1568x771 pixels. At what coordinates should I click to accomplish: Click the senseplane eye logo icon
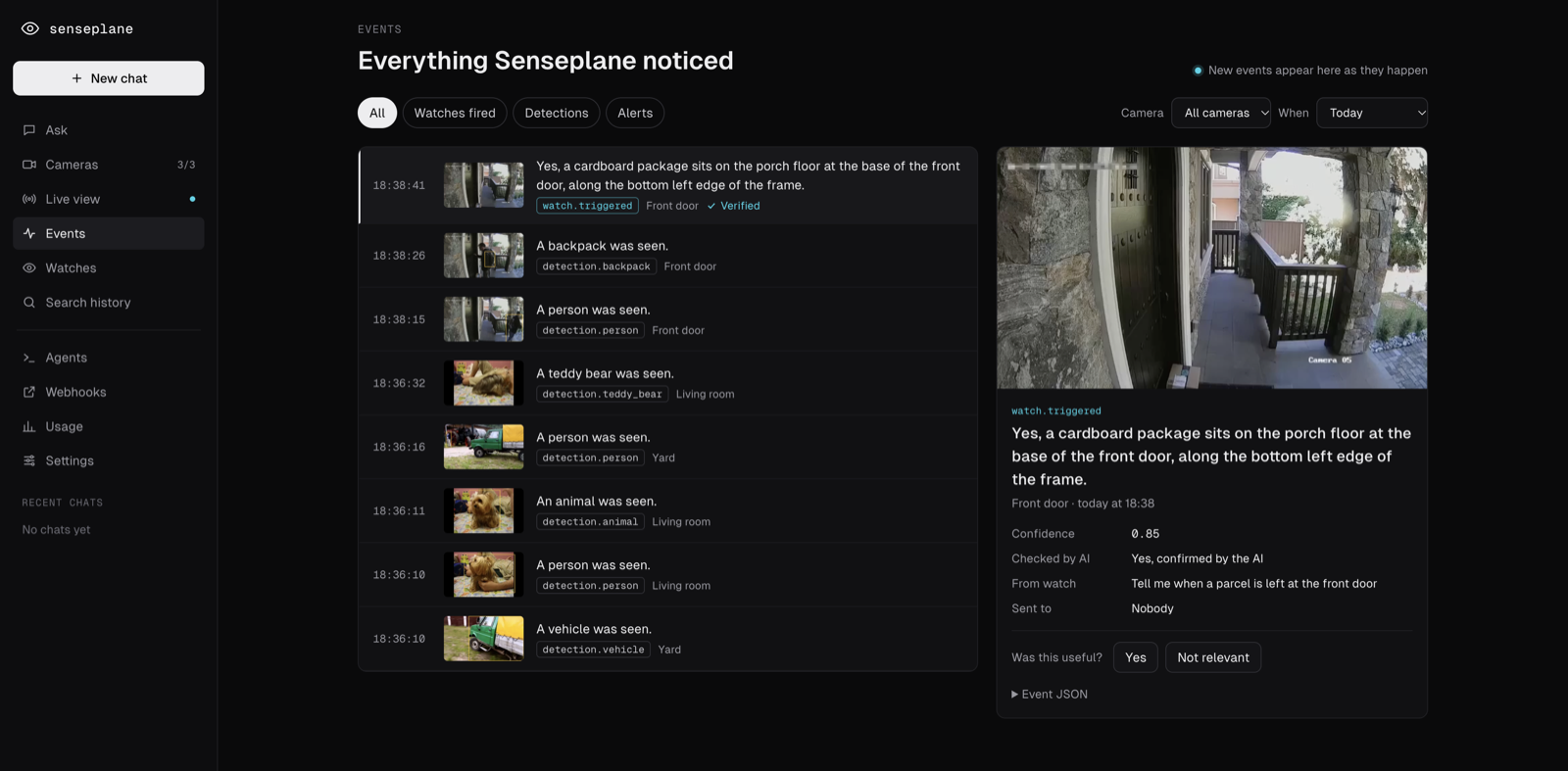coord(30,28)
